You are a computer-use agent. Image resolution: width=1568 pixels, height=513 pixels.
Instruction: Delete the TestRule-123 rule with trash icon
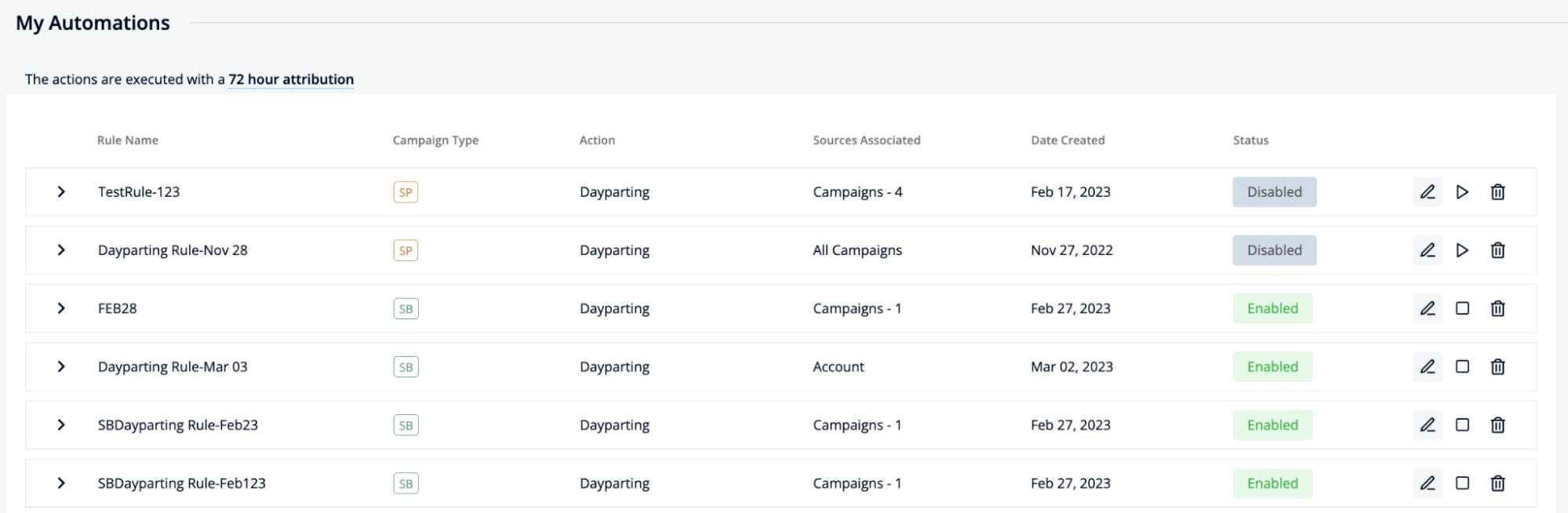(1497, 192)
